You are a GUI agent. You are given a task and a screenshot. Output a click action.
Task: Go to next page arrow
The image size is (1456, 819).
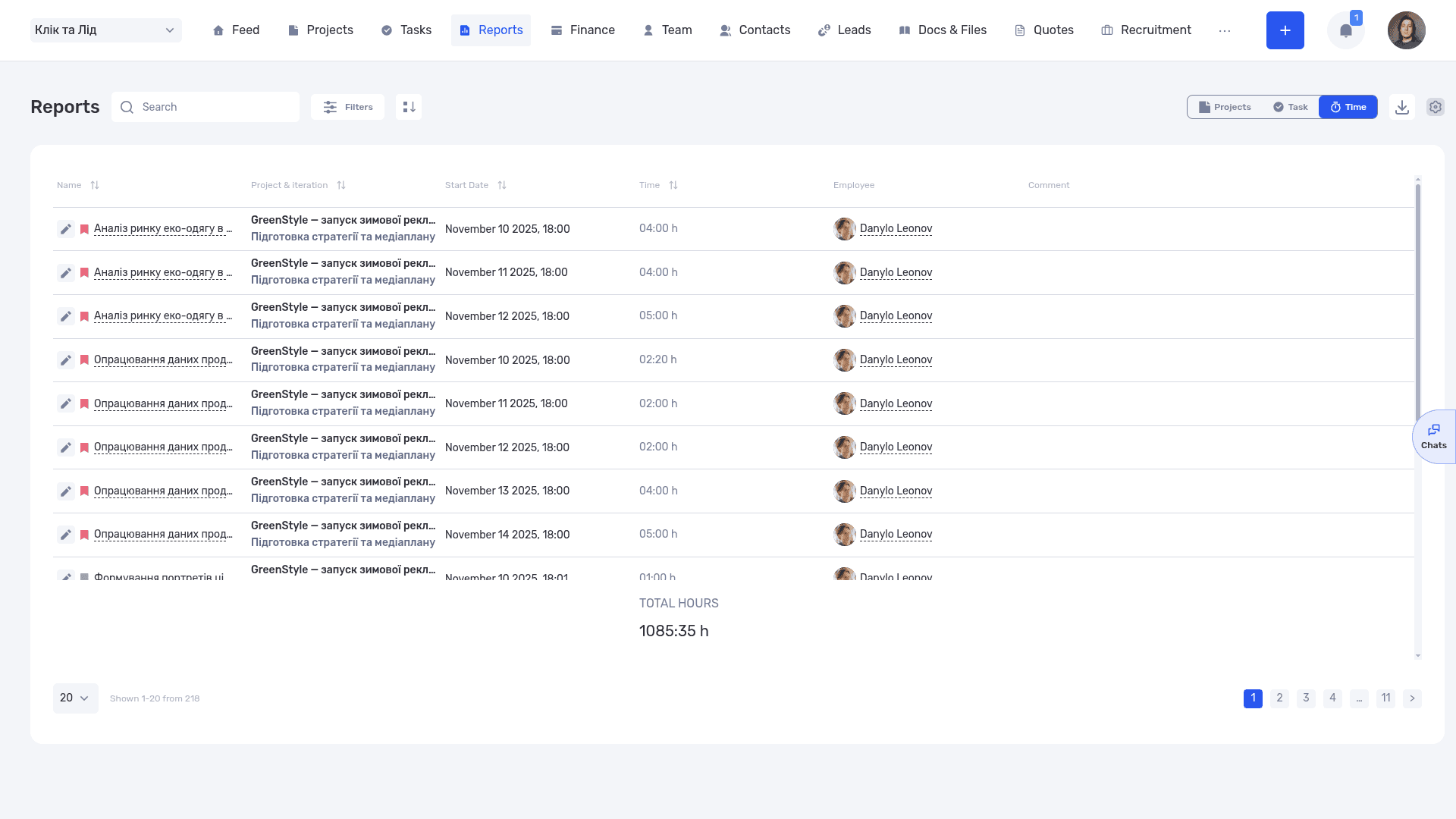click(x=1412, y=698)
